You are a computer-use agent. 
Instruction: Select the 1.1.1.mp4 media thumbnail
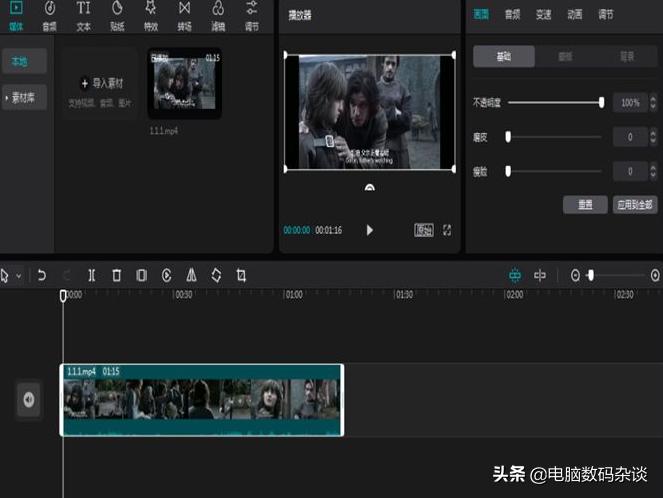[x=184, y=82]
